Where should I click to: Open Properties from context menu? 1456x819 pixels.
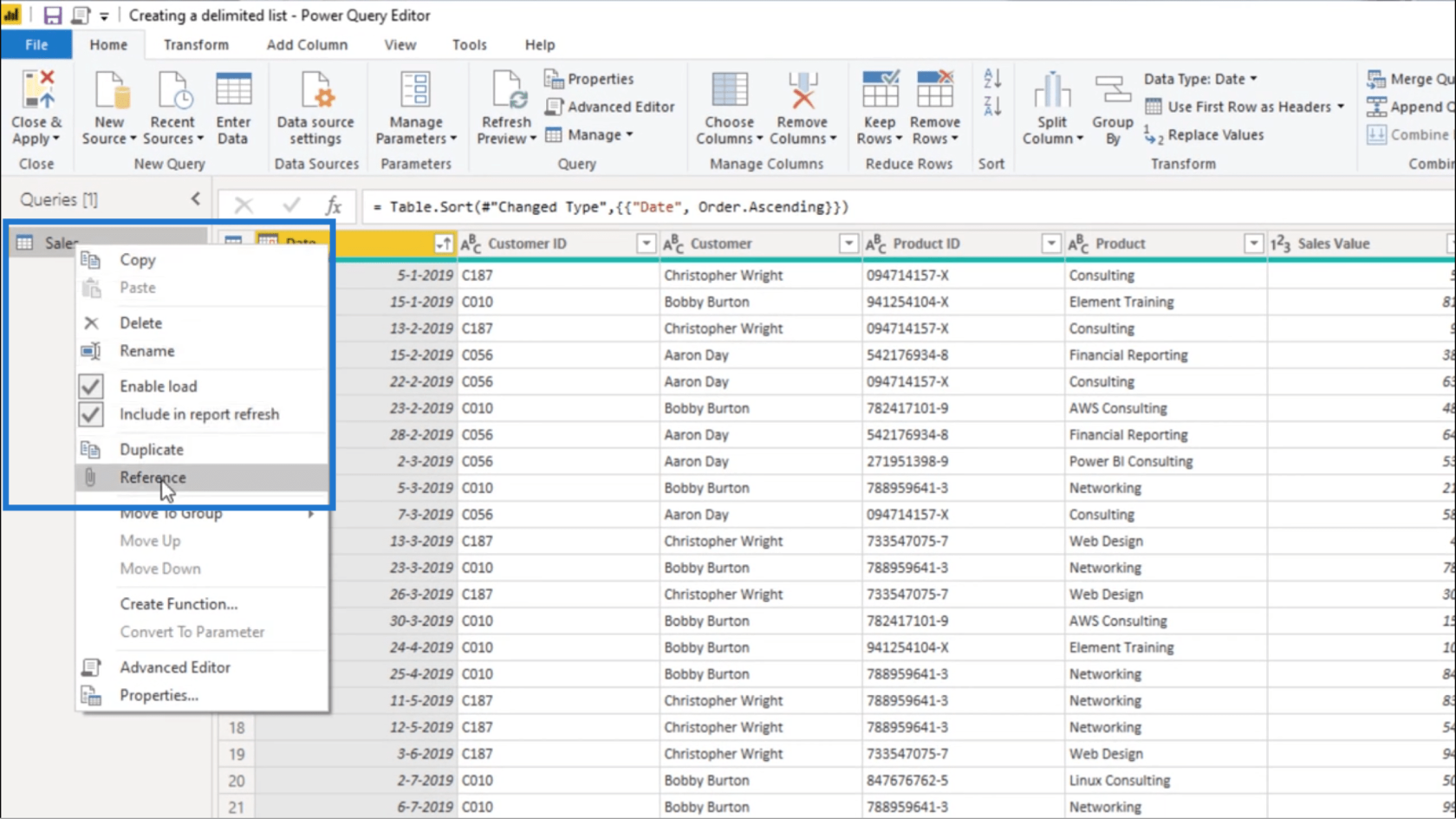(x=202, y=695)
